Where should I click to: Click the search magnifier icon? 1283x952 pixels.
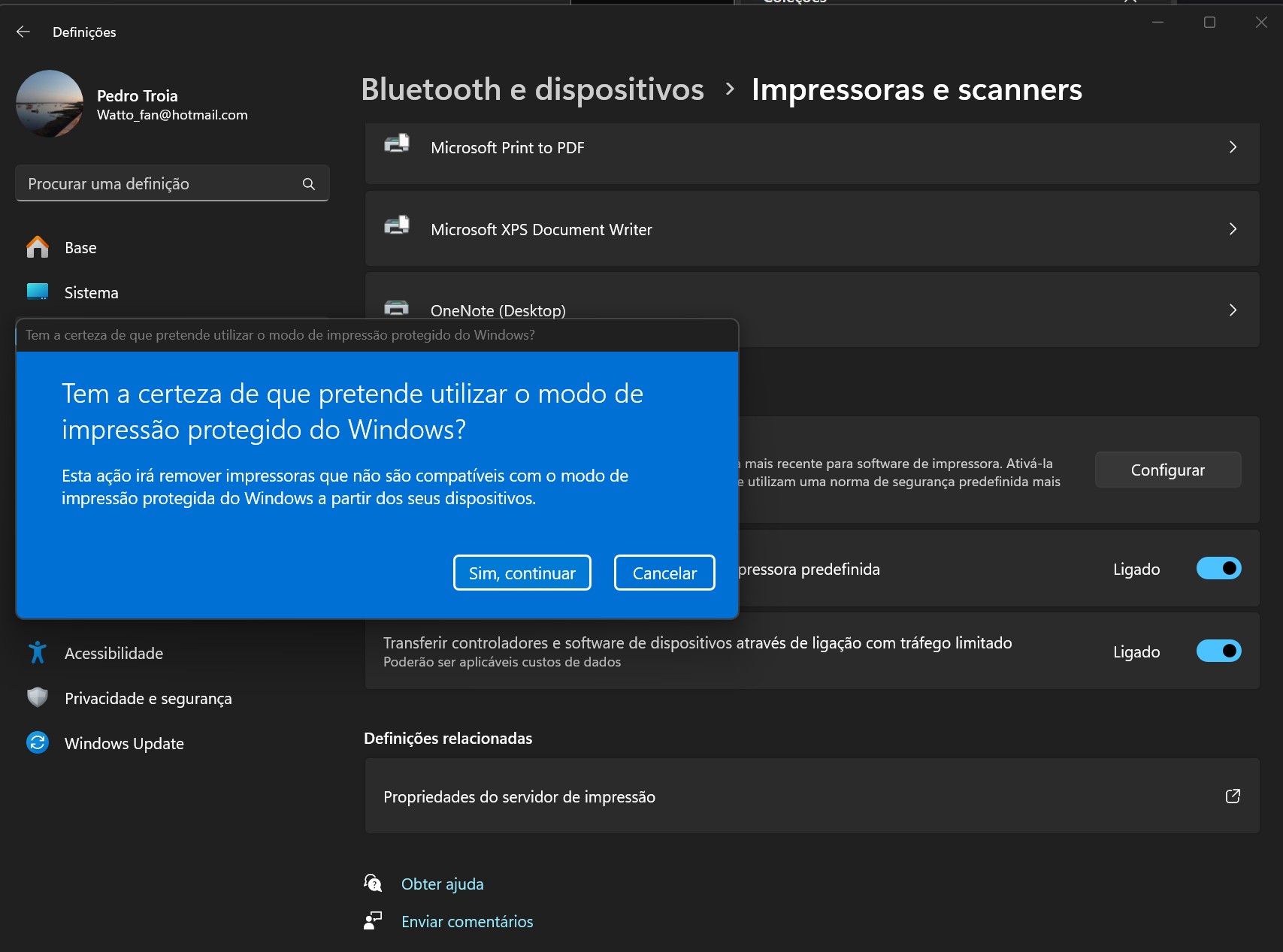308,184
